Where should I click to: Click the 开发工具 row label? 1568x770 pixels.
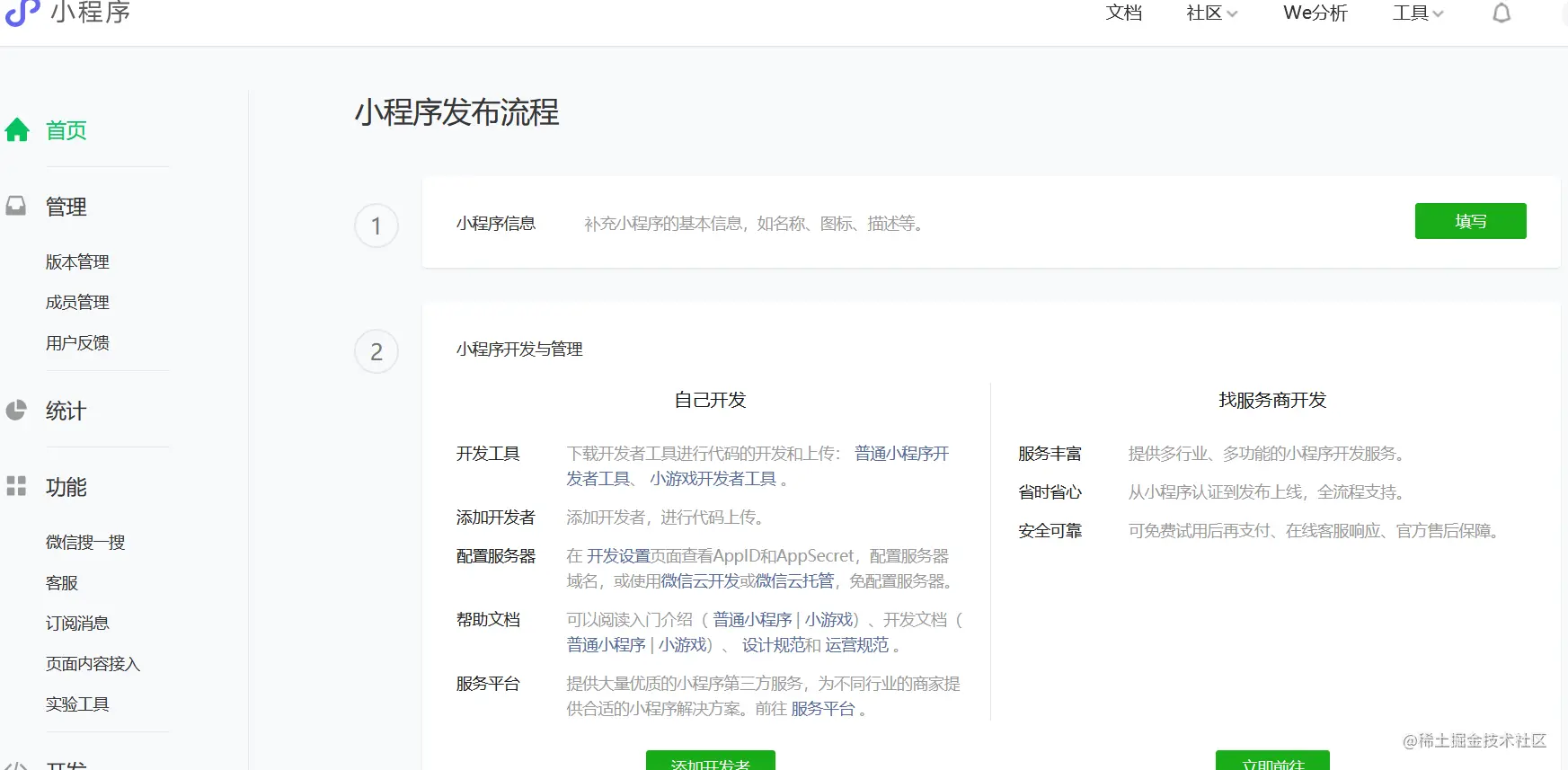488,454
